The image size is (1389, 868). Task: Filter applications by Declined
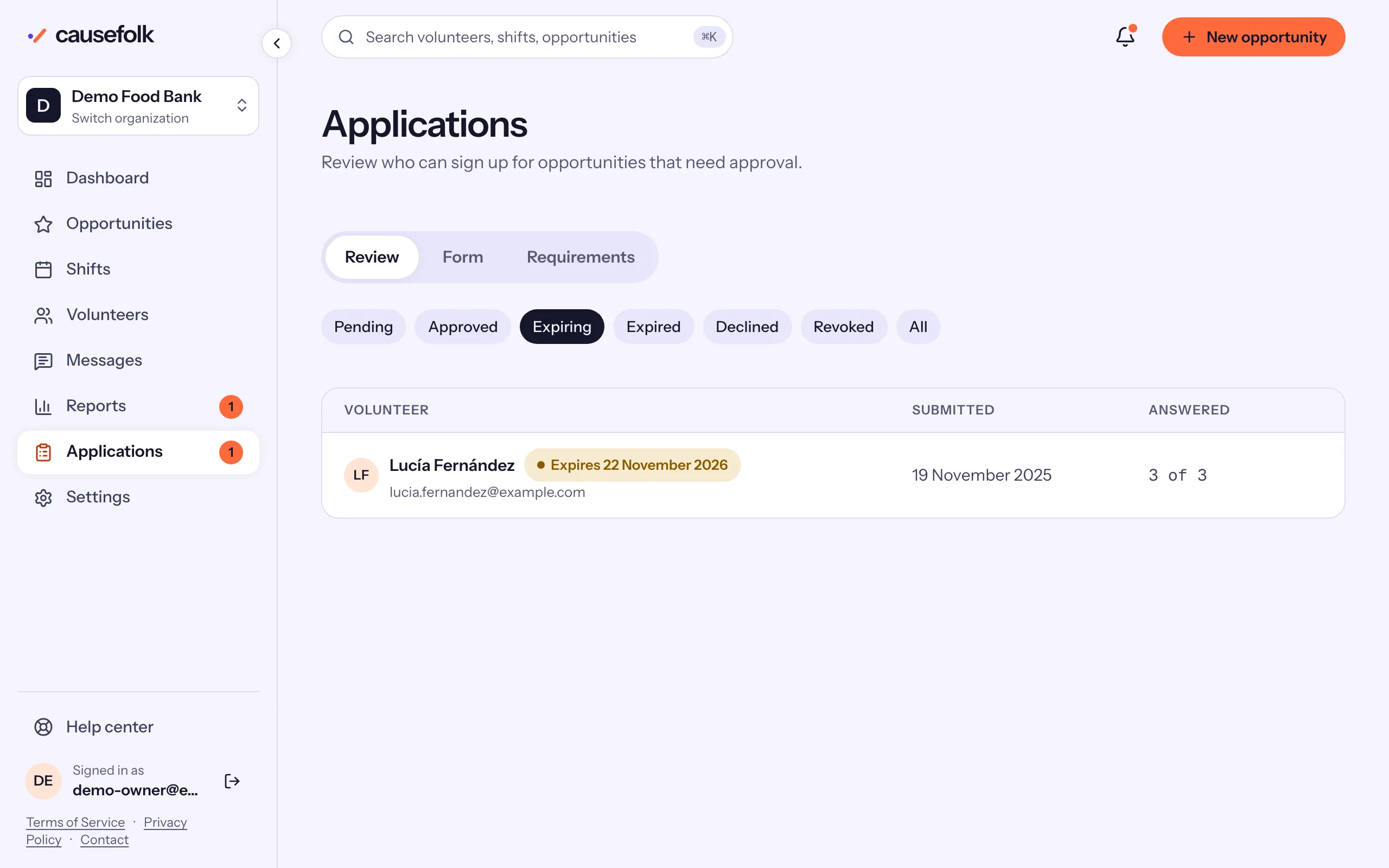click(x=747, y=327)
